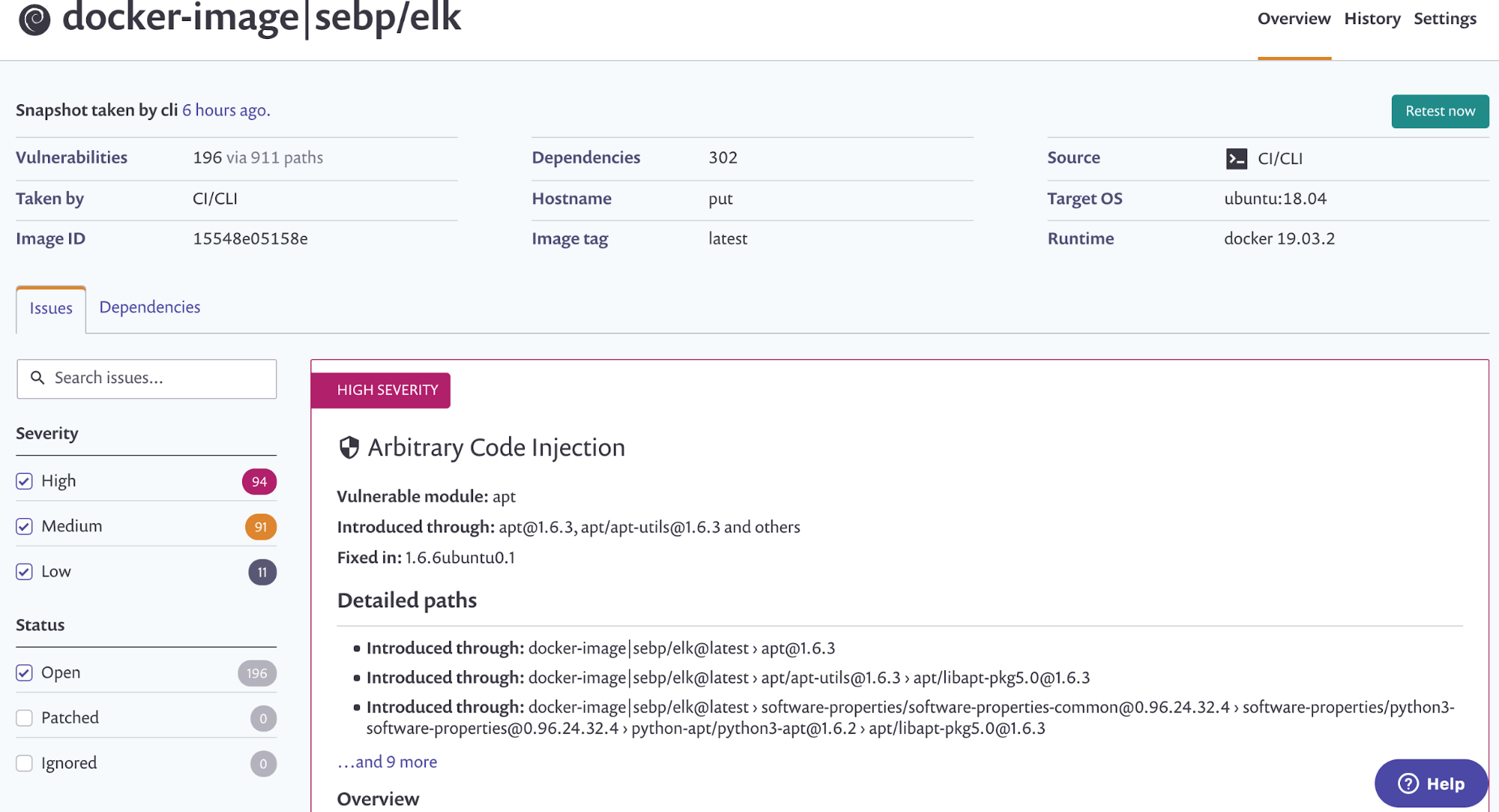Image resolution: width=1499 pixels, height=812 pixels.
Task: Click the '196 via 911 paths' vulnerabilities value
Action: [x=258, y=158]
